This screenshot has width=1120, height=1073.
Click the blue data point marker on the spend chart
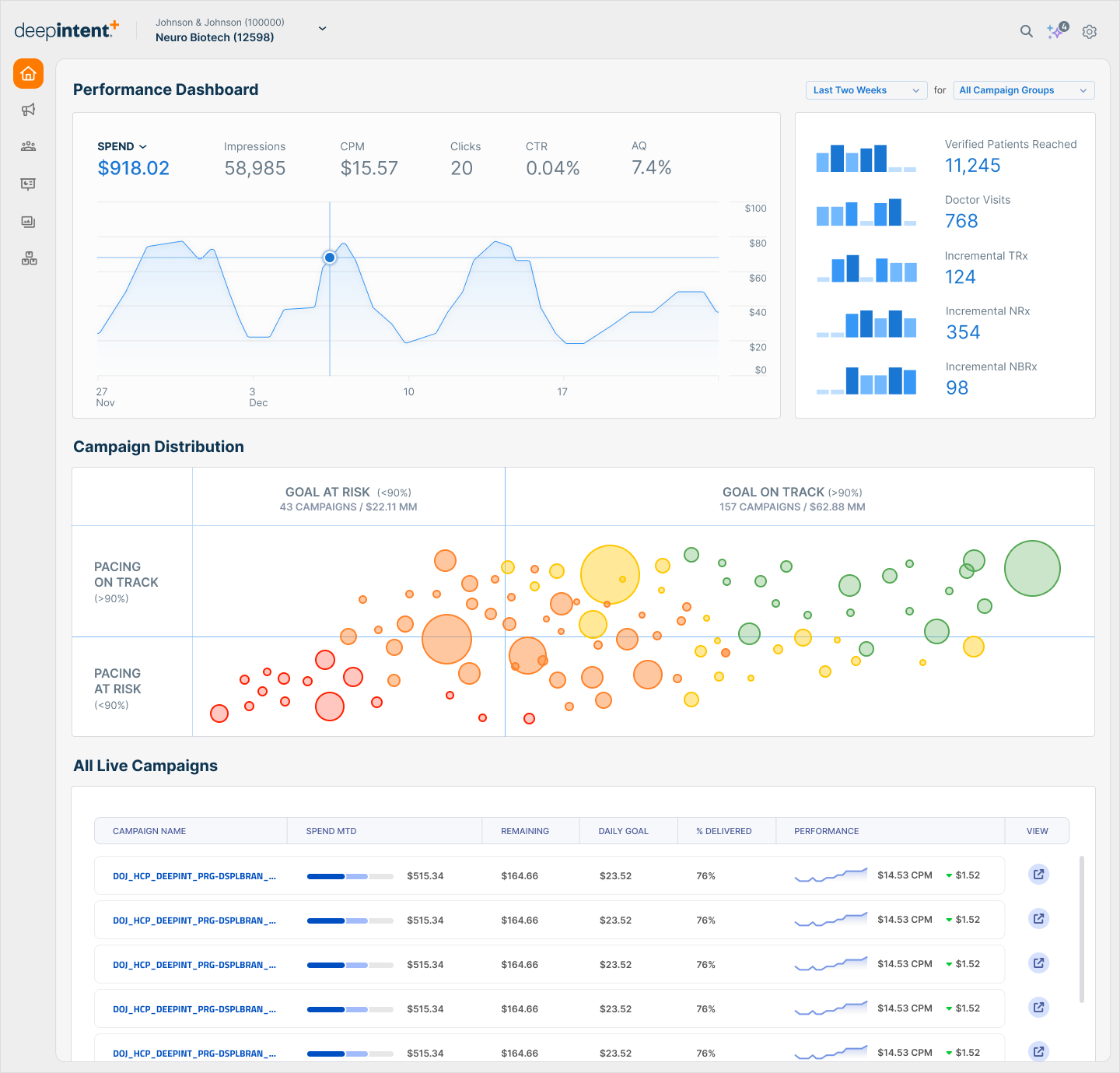(x=330, y=258)
